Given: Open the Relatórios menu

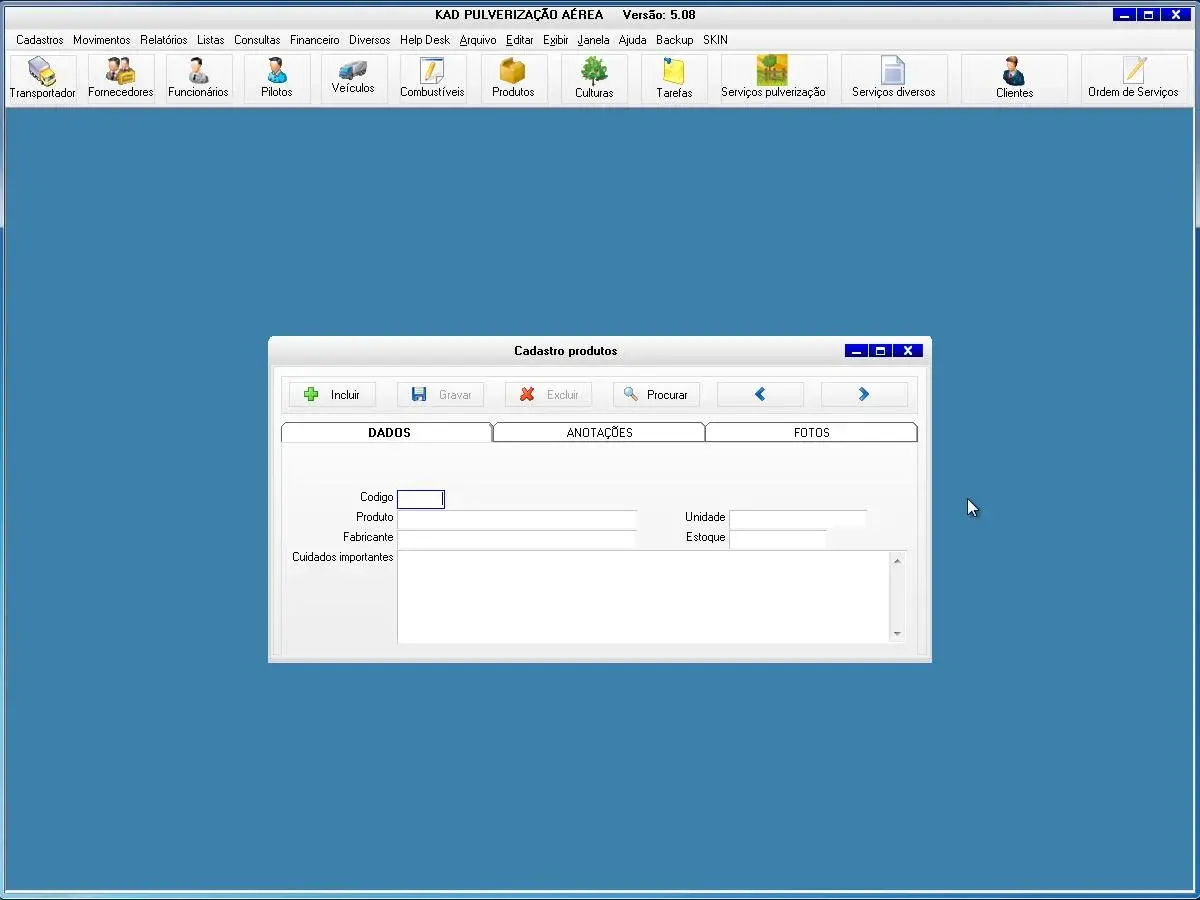Looking at the screenshot, I should [x=164, y=40].
